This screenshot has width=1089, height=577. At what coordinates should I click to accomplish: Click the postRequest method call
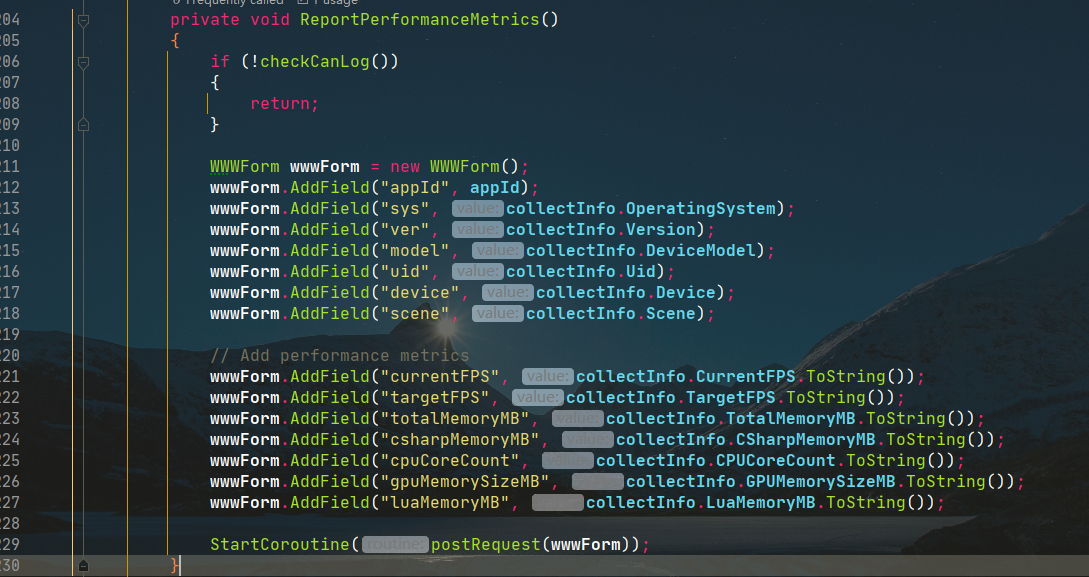(x=485, y=544)
